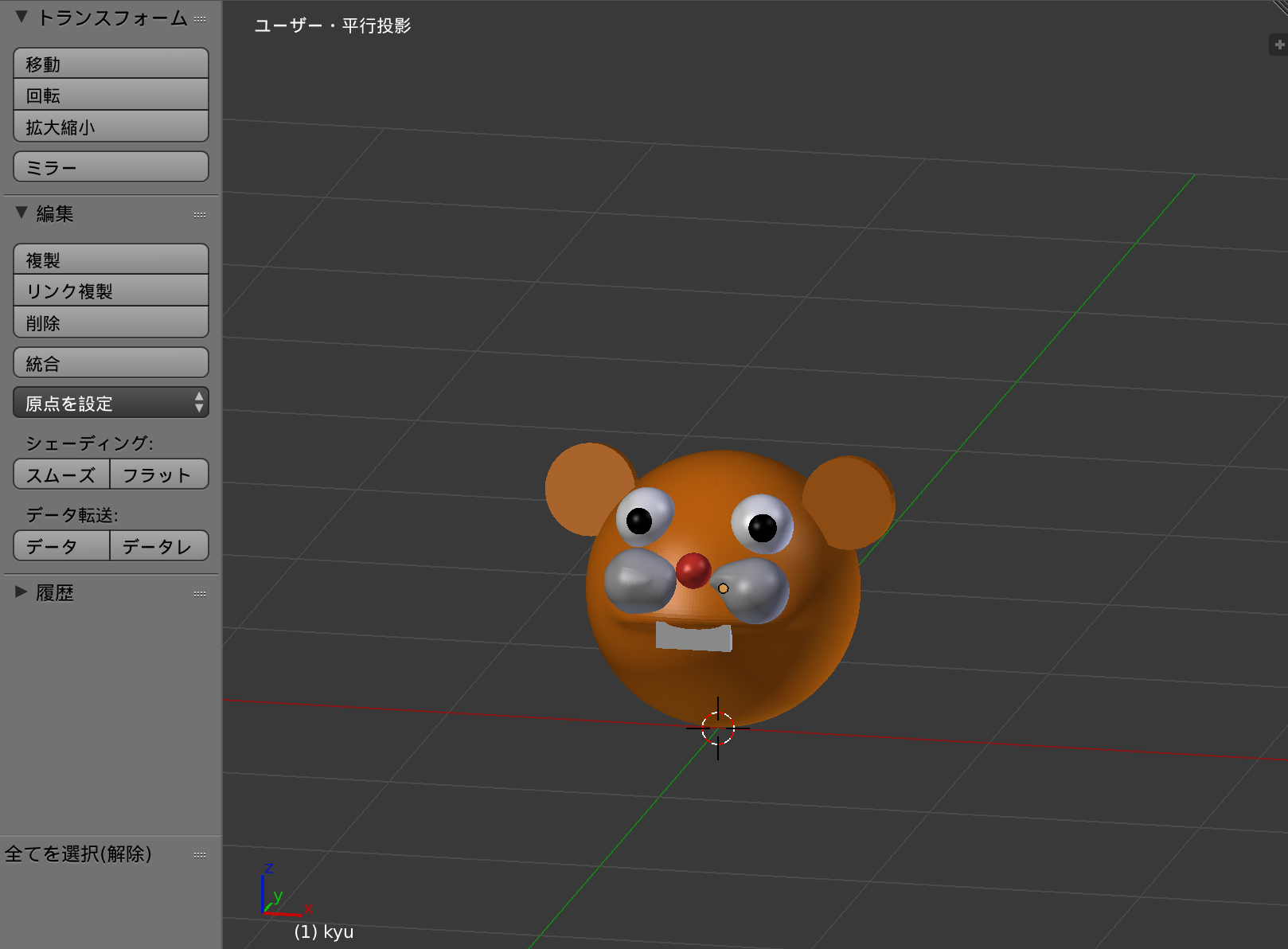Click the red nose sphere
This screenshot has height=949, width=1288.
coord(693,570)
